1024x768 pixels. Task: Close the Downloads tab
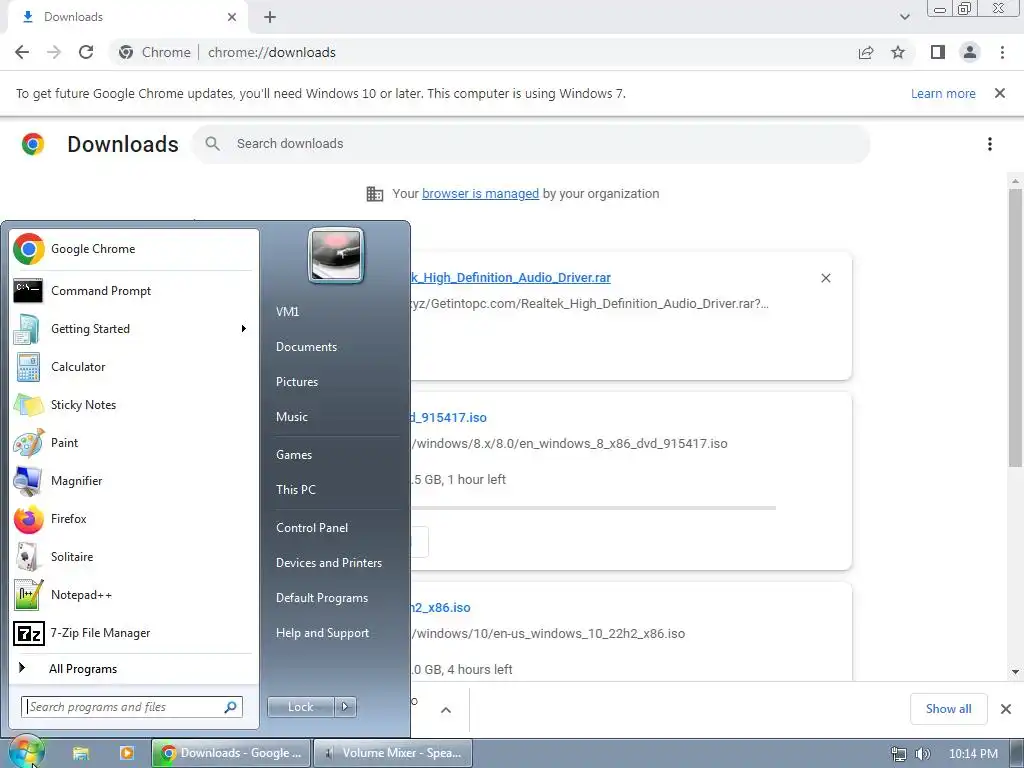pos(232,17)
